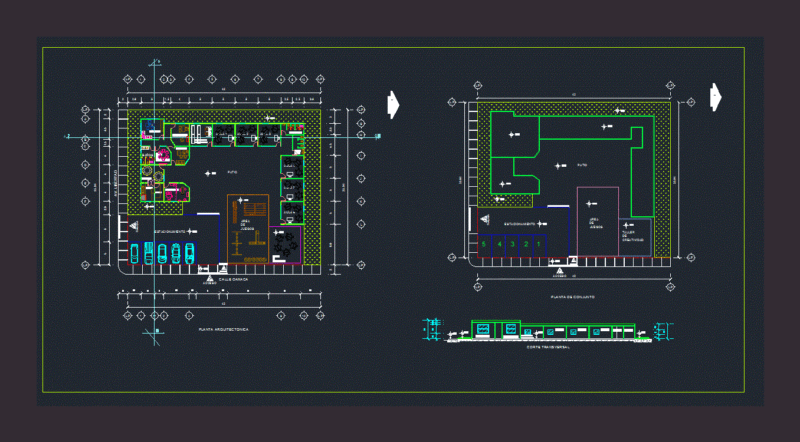This screenshot has width=800, height=442.
Task: Select the rightmost cyan car in parking row
Action: click(189, 254)
